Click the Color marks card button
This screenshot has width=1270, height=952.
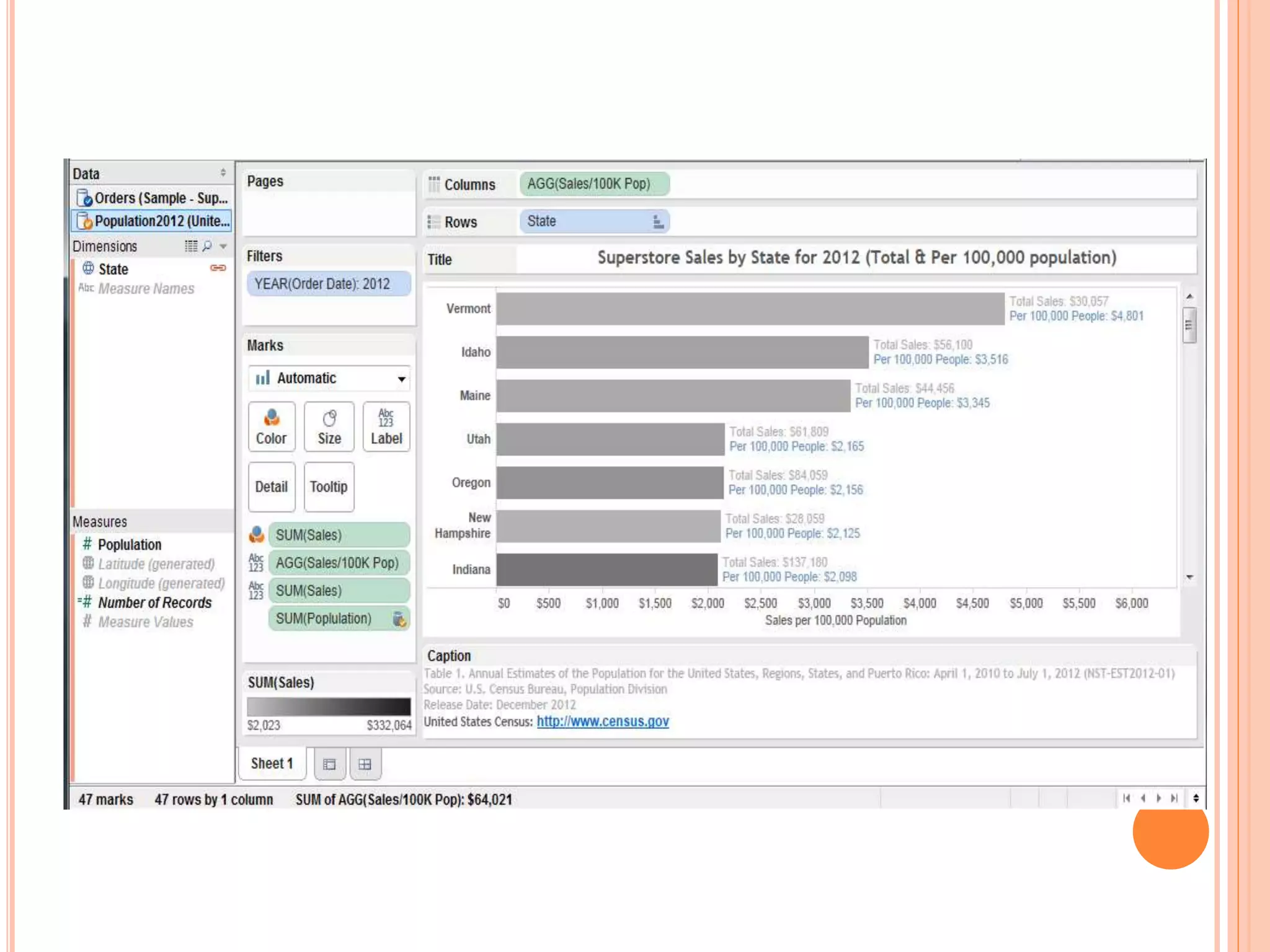click(272, 426)
